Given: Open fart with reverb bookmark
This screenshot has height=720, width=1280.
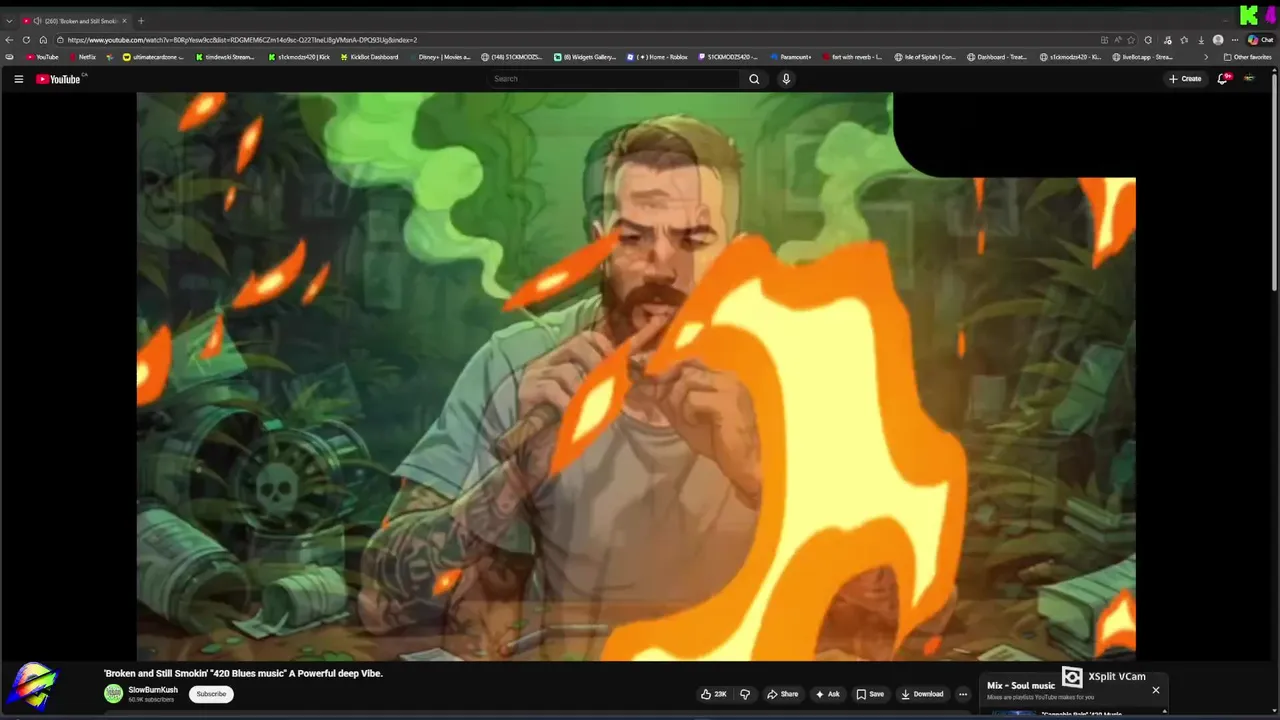Looking at the screenshot, I should coord(851,57).
